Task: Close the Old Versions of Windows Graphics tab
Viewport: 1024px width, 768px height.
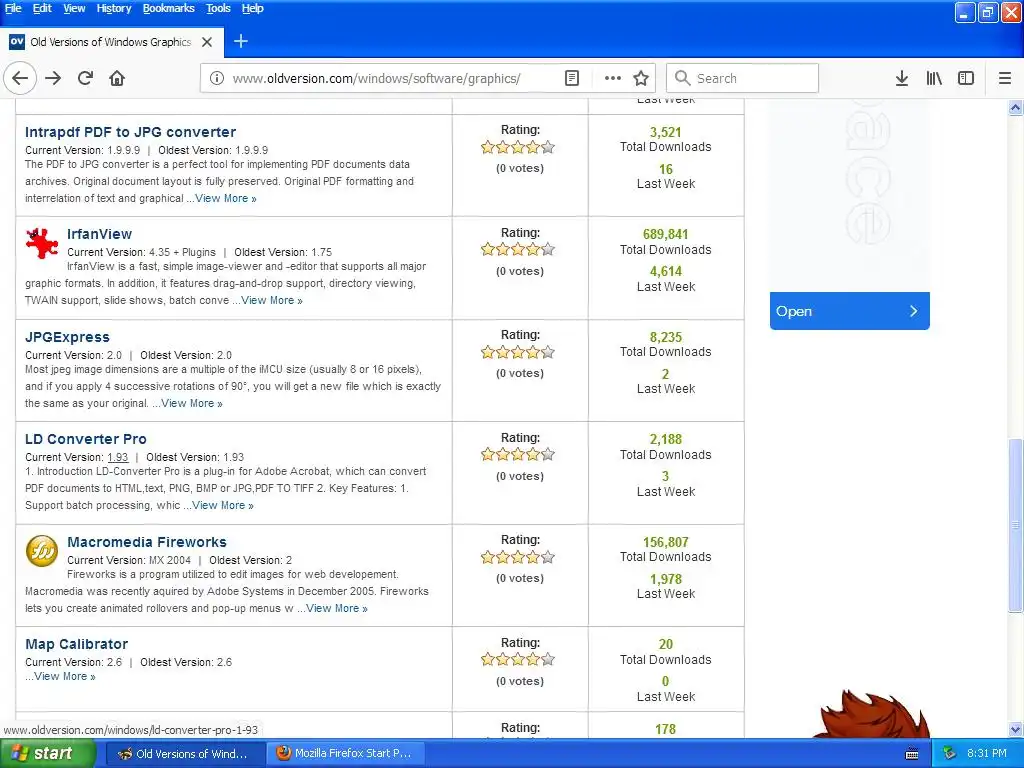Action: point(207,42)
